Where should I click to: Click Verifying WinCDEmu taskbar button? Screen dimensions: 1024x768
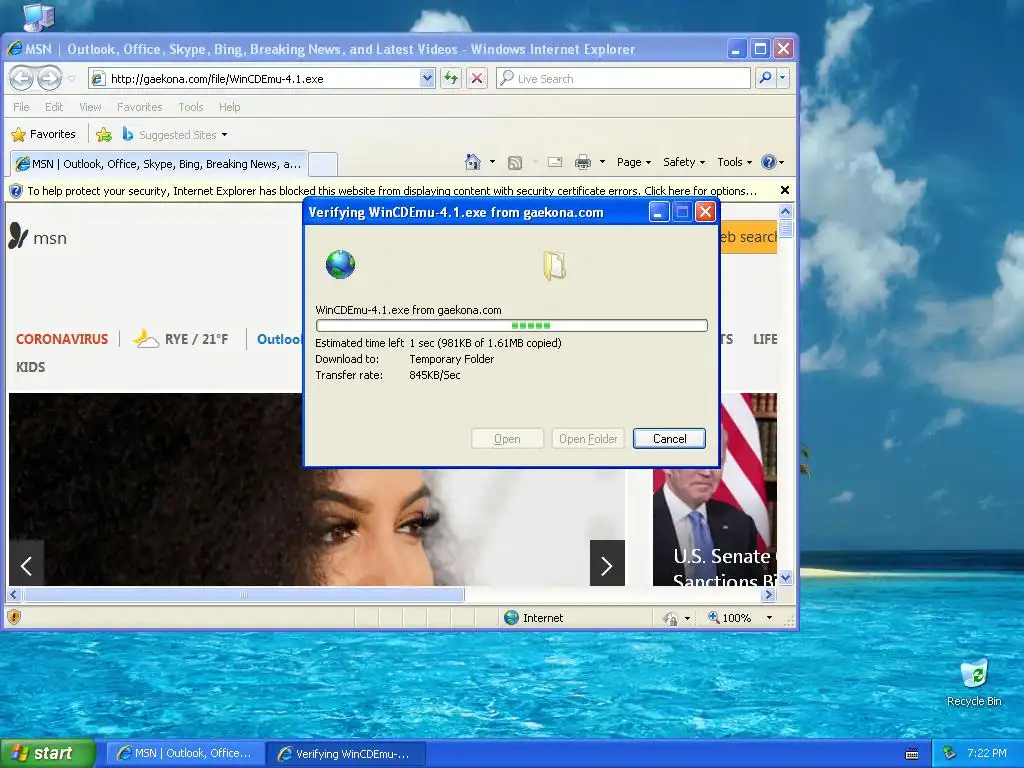point(346,754)
